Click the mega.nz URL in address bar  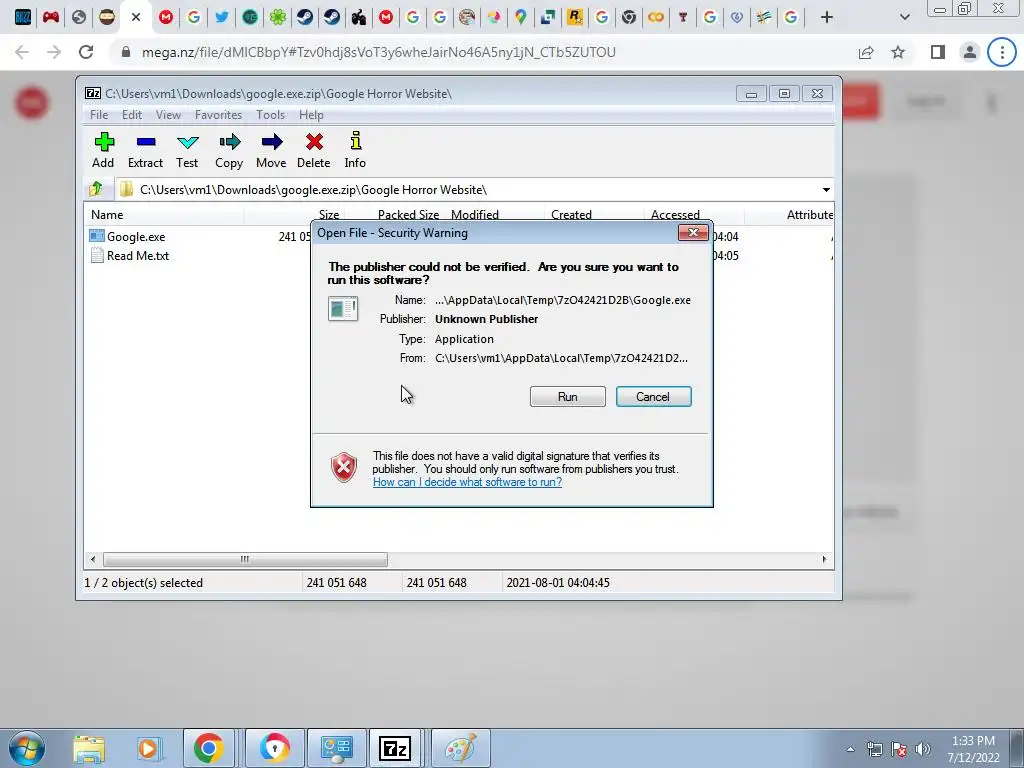(x=379, y=52)
